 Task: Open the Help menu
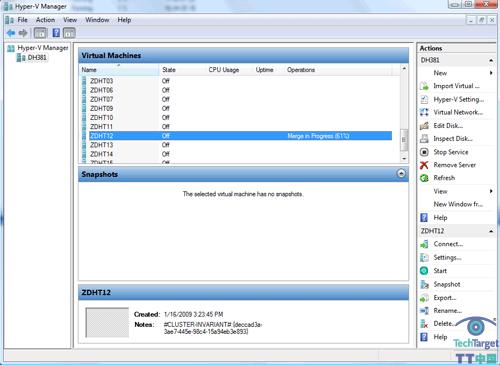click(x=124, y=20)
